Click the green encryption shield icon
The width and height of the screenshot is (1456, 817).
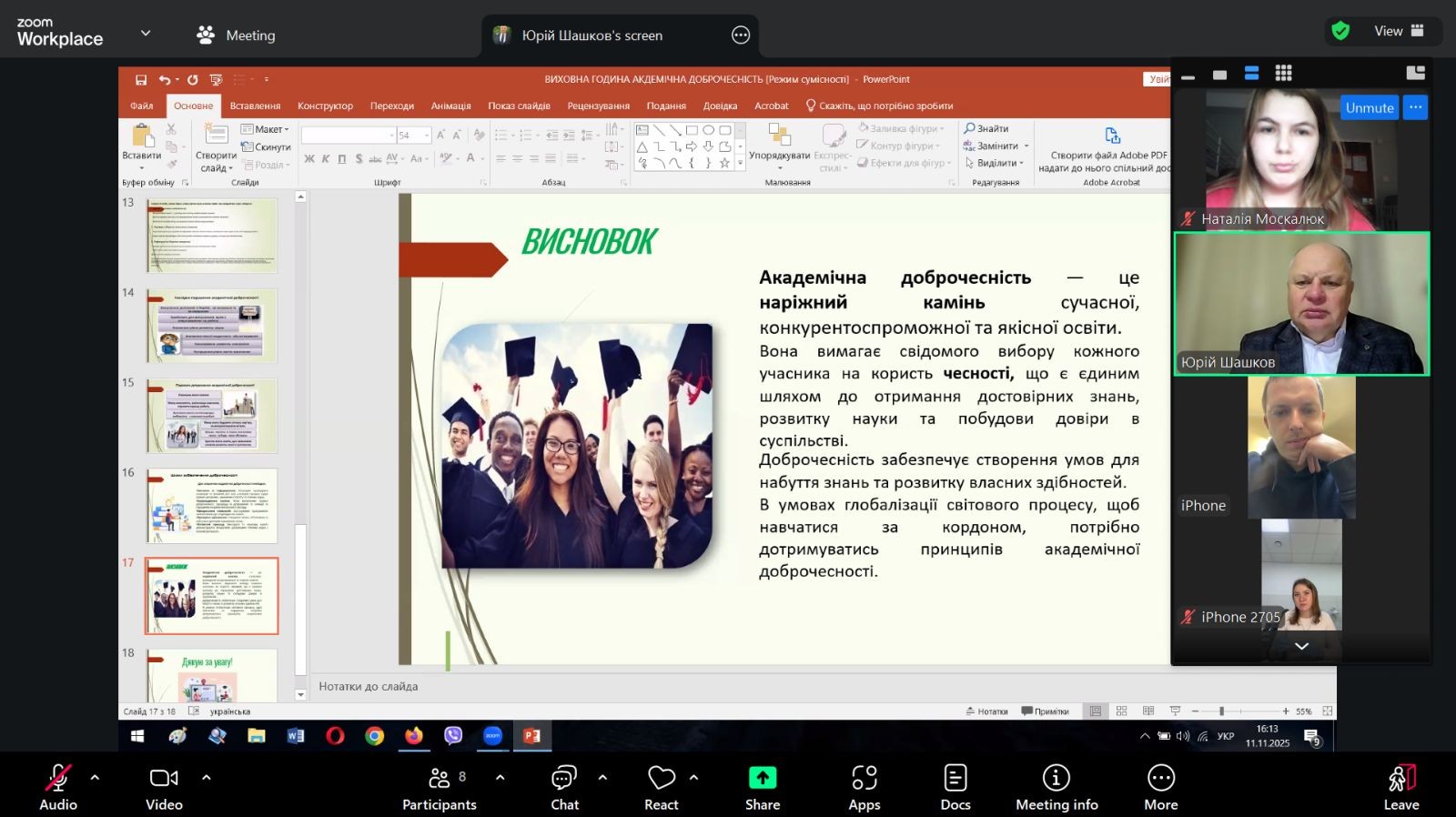coord(1340,31)
